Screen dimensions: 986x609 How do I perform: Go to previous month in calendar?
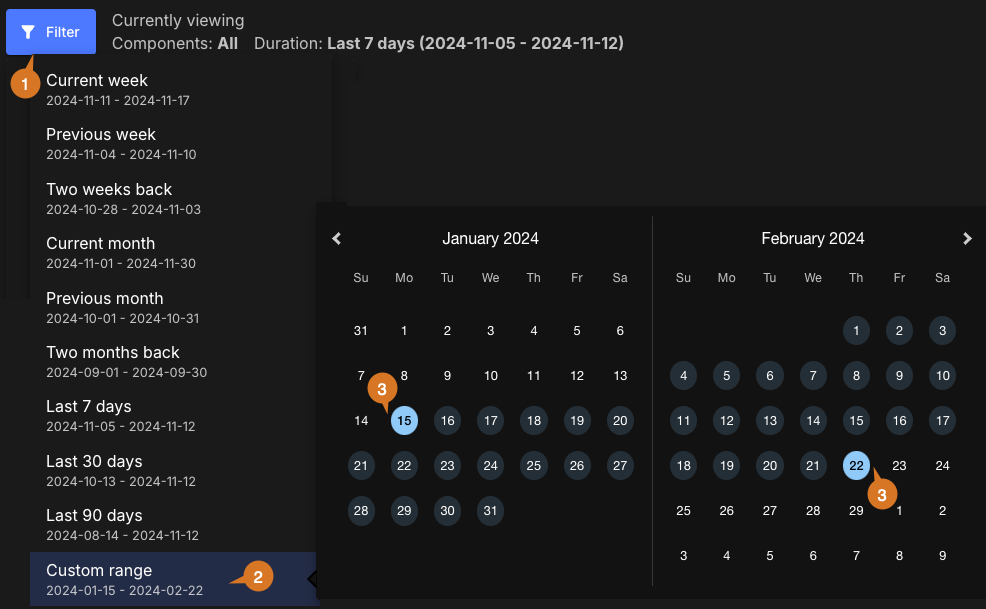point(337,239)
